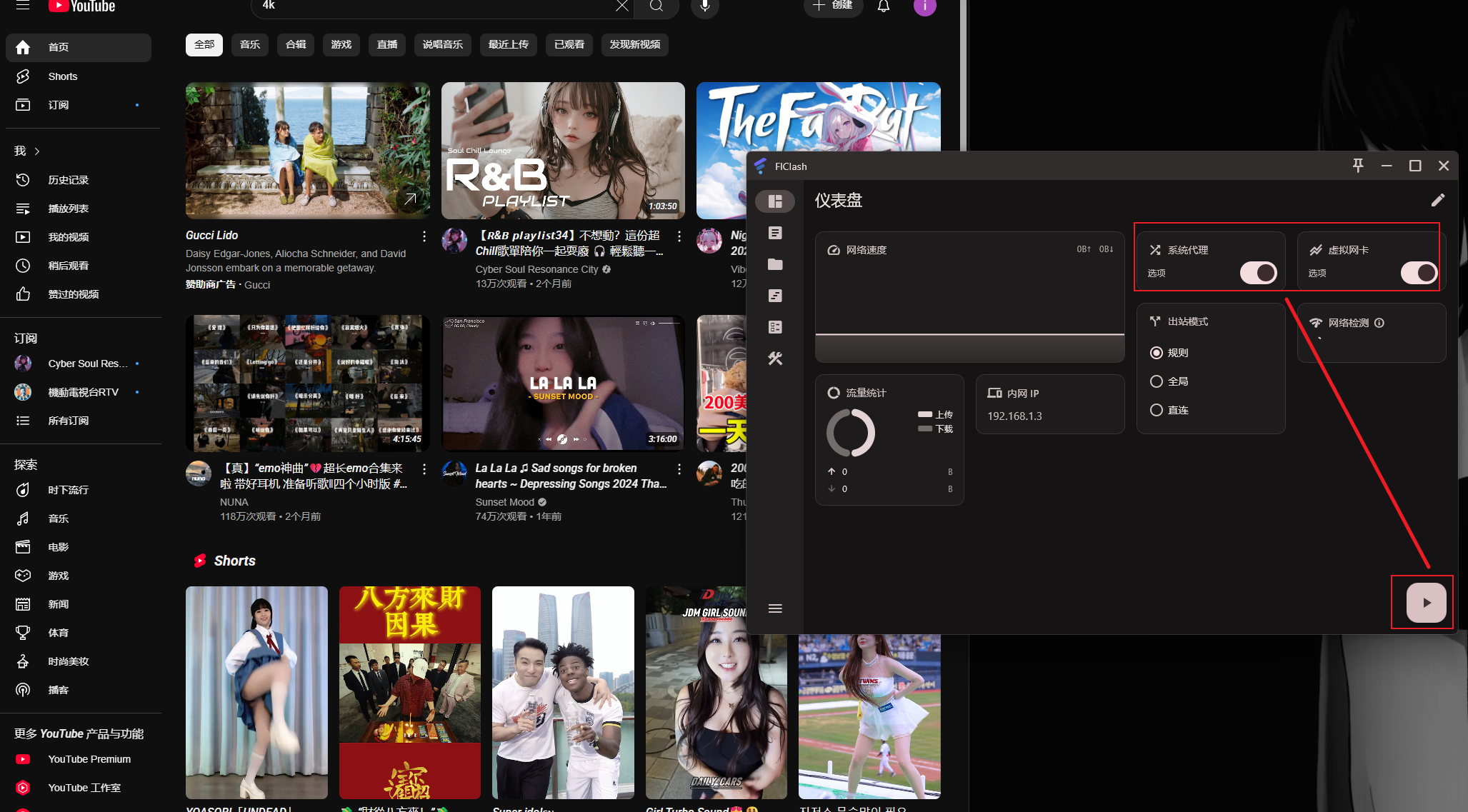Click the info icon beside 网络检测
This screenshot has width=1468, height=812.
click(x=1379, y=323)
